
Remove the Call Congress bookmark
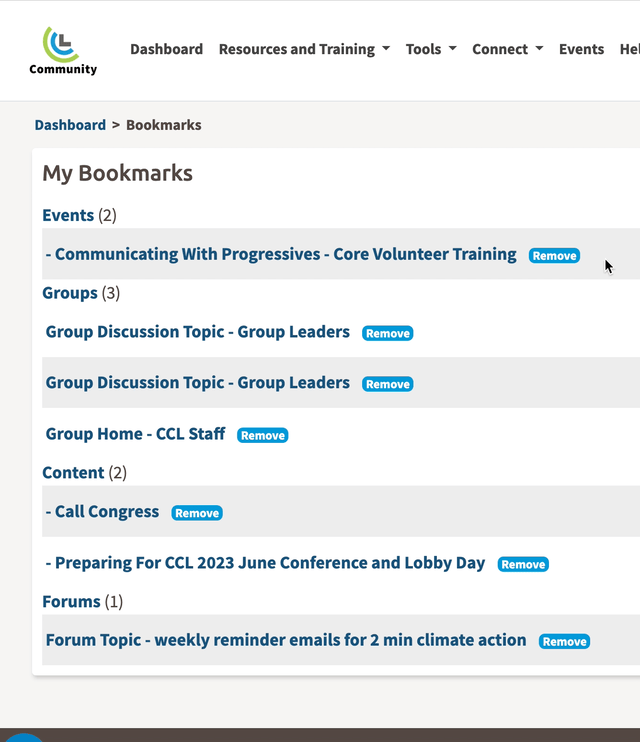pyautogui.click(x=197, y=513)
